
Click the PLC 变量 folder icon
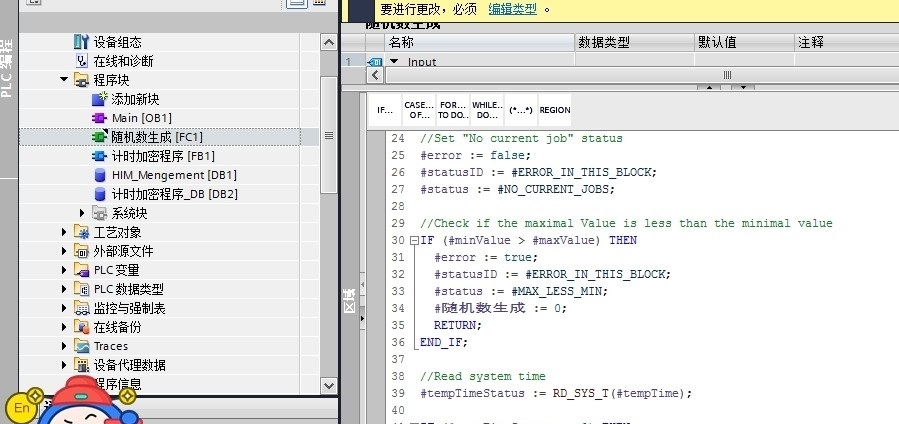[x=81, y=270]
